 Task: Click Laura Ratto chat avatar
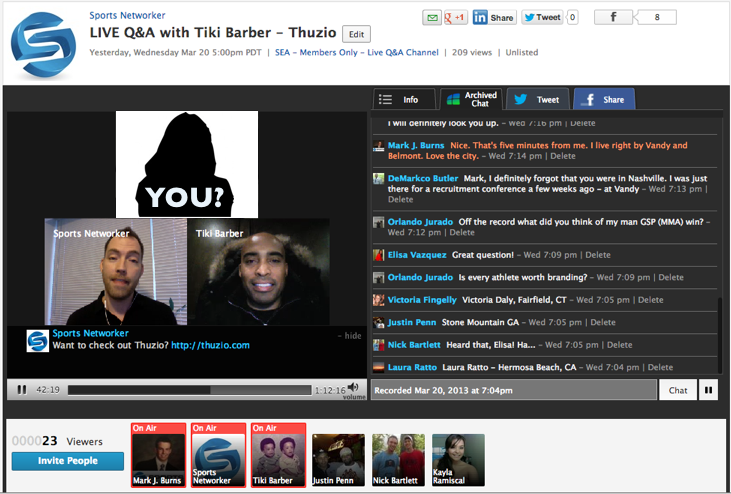pos(379,368)
